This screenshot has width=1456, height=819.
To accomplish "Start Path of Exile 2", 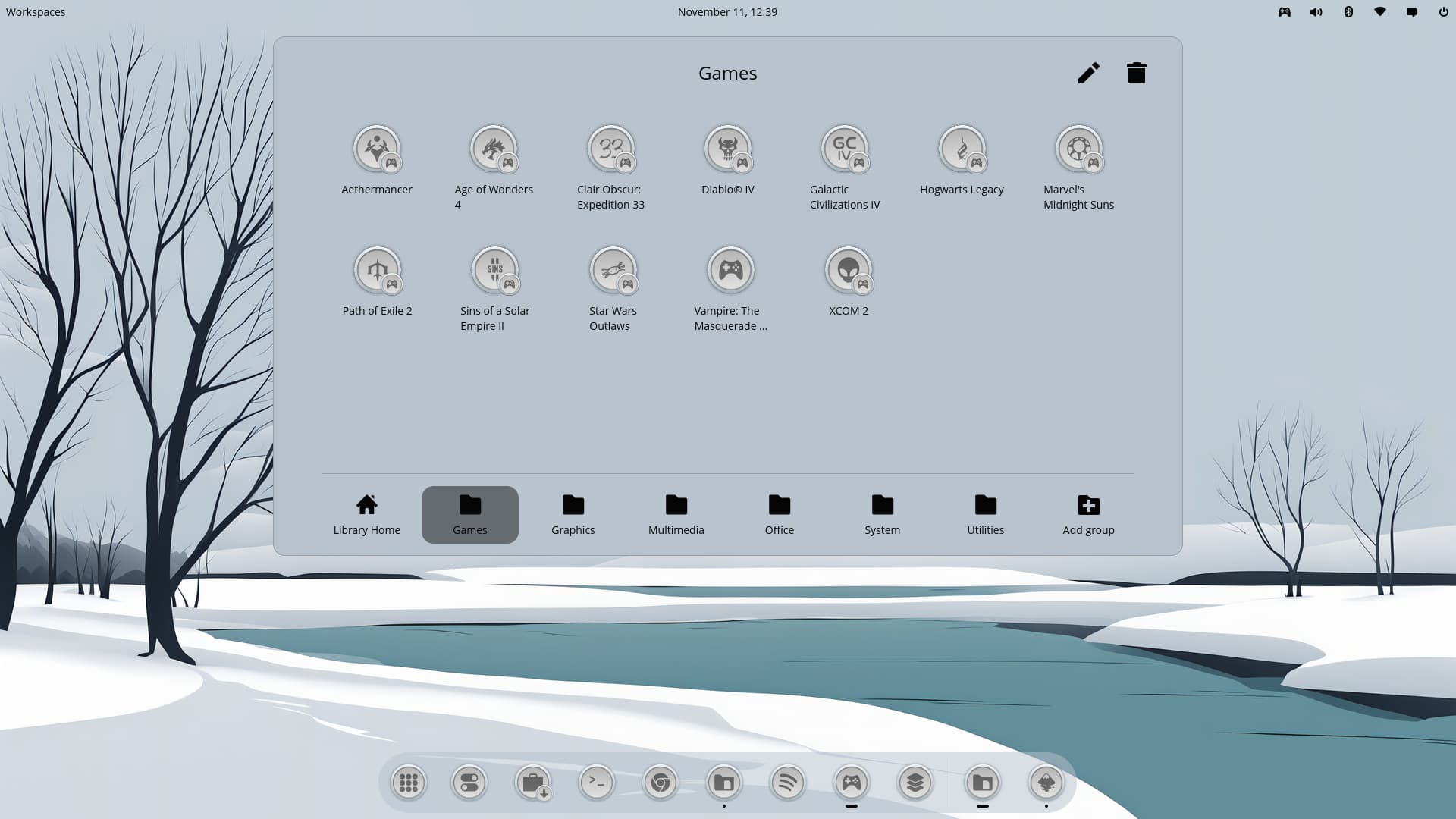I will (x=377, y=271).
